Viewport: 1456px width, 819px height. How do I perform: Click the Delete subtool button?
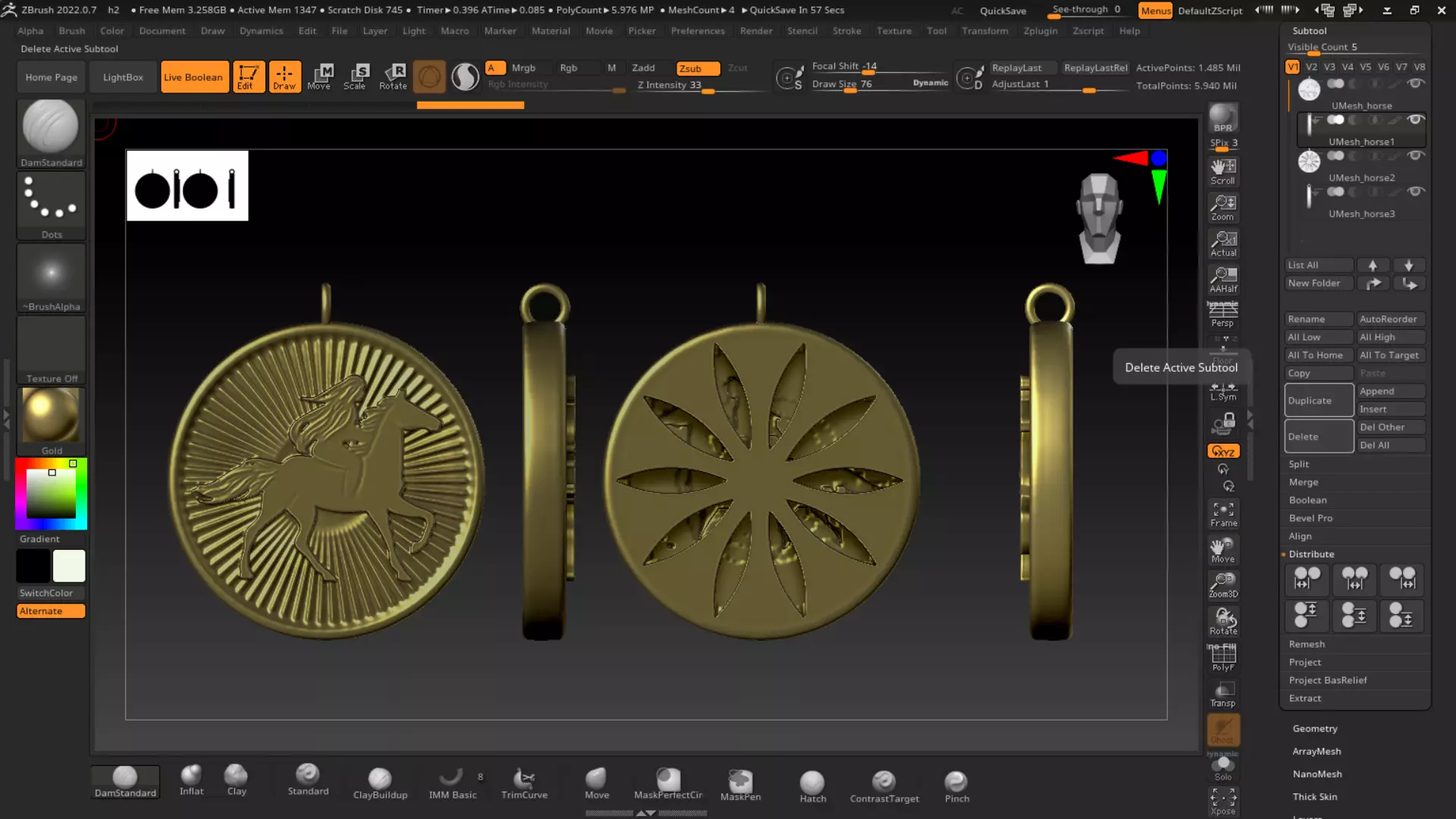(1319, 437)
